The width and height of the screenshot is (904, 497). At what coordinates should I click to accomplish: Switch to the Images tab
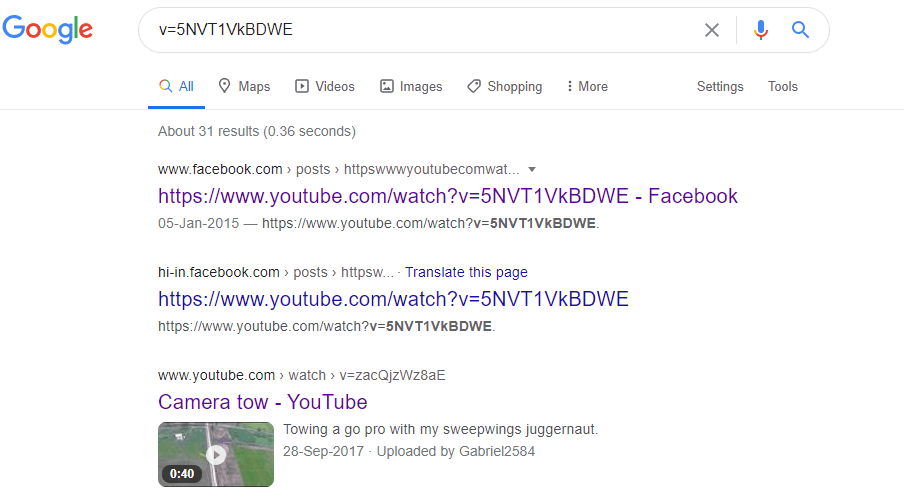(x=411, y=86)
